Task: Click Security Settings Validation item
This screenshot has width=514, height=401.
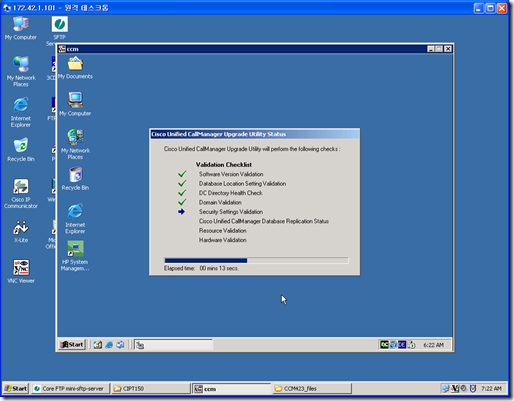Action: pyautogui.click(x=231, y=212)
